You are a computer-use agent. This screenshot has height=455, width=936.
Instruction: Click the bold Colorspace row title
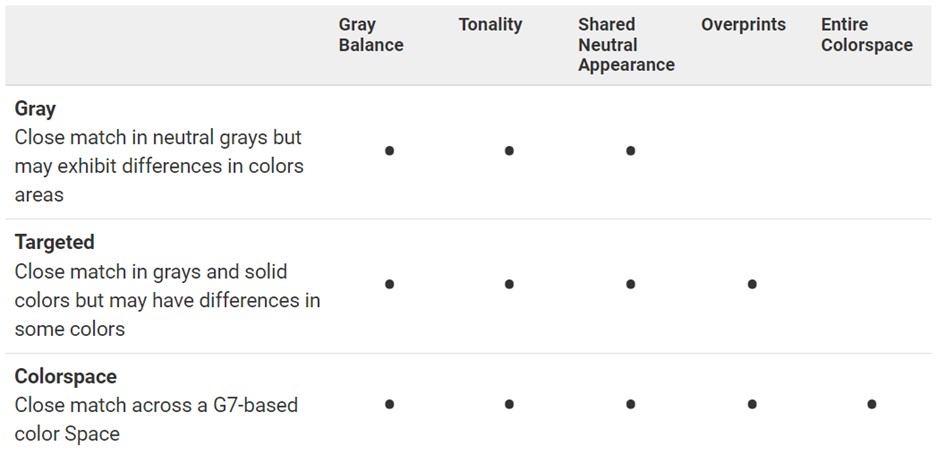tap(65, 377)
